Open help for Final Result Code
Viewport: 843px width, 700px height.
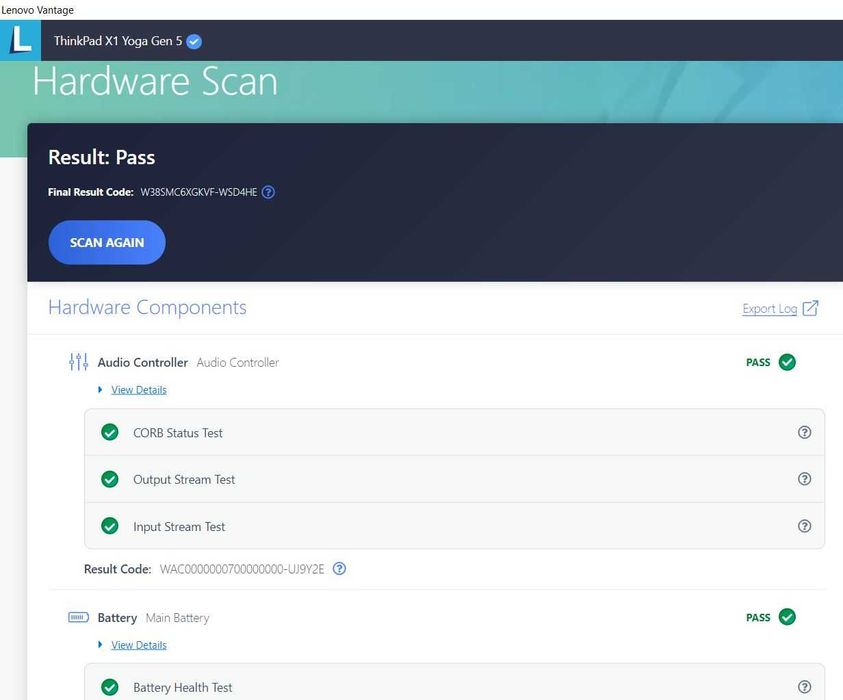[x=268, y=192]
